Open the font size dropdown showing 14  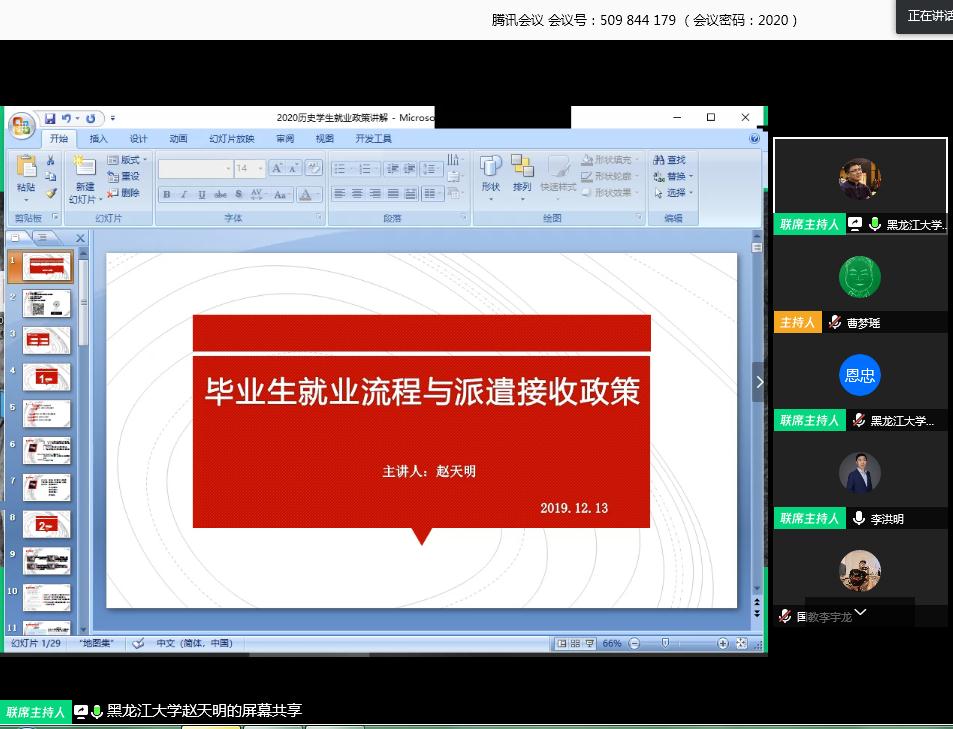click(x=260, y=169)
